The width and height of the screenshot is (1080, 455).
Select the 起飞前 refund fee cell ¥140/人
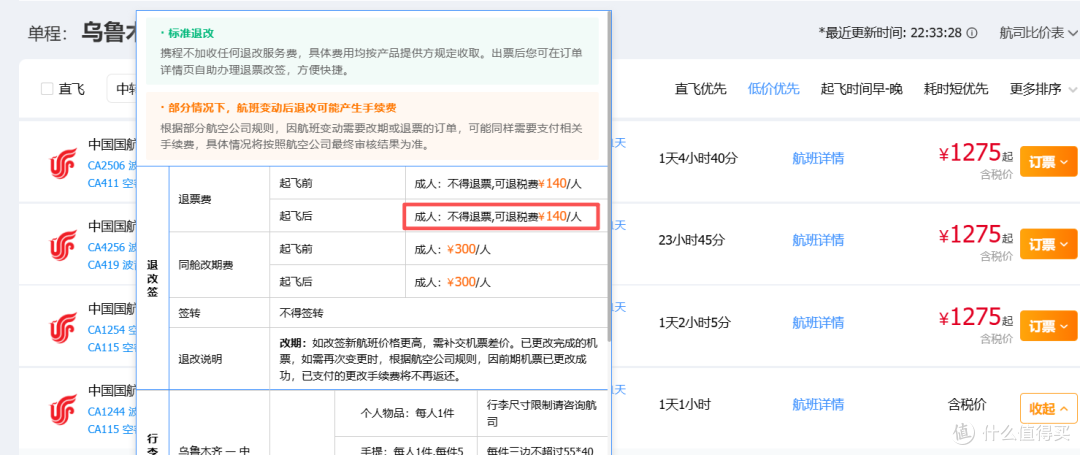(x=506, y=183)
